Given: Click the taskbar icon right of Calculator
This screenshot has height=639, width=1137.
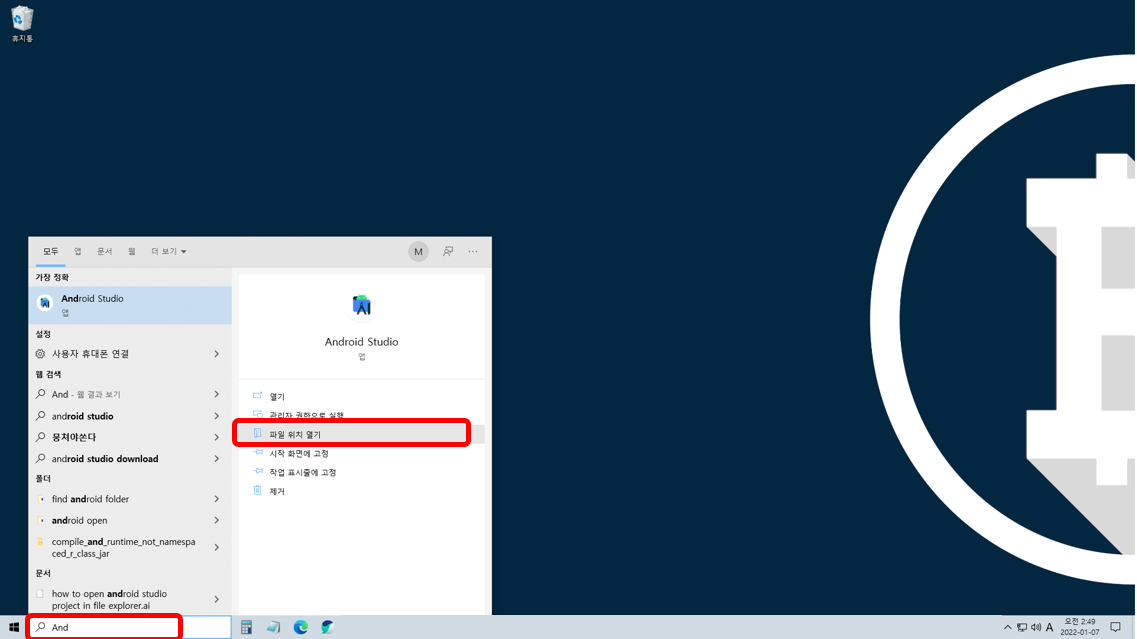Looking at the screenshot, I should [x=273, y=627].
